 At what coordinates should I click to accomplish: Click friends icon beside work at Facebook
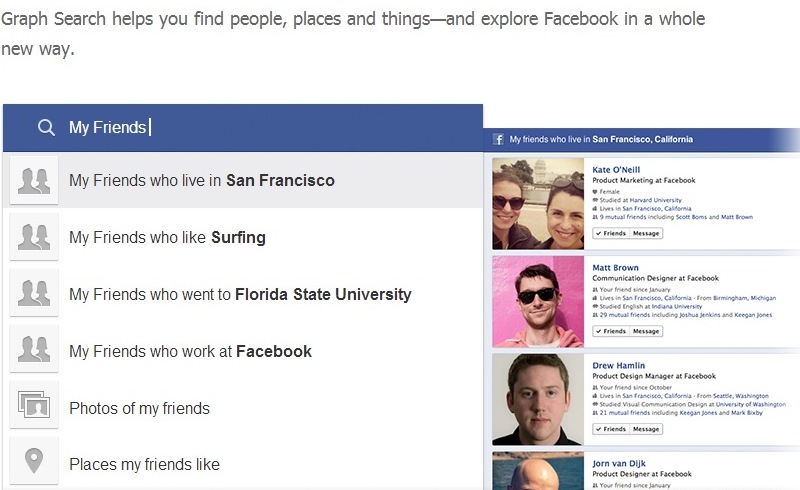[34, 350]
